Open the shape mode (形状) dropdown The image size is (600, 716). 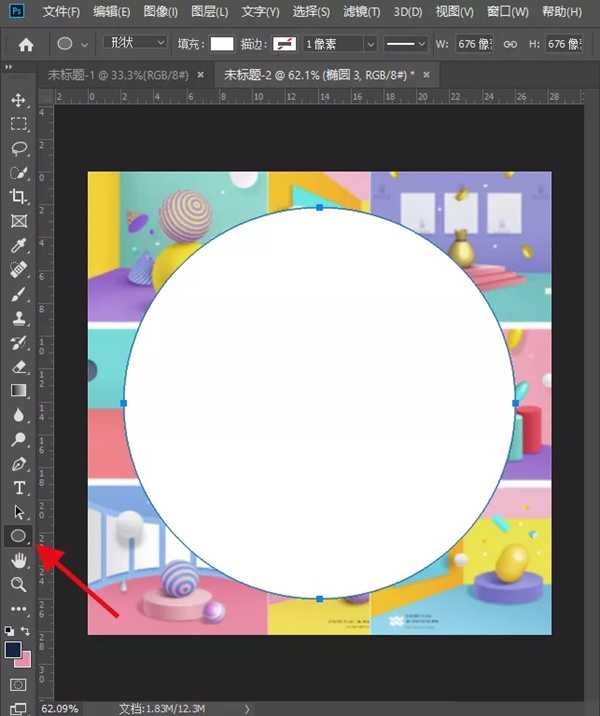click(x=135, y=44)
